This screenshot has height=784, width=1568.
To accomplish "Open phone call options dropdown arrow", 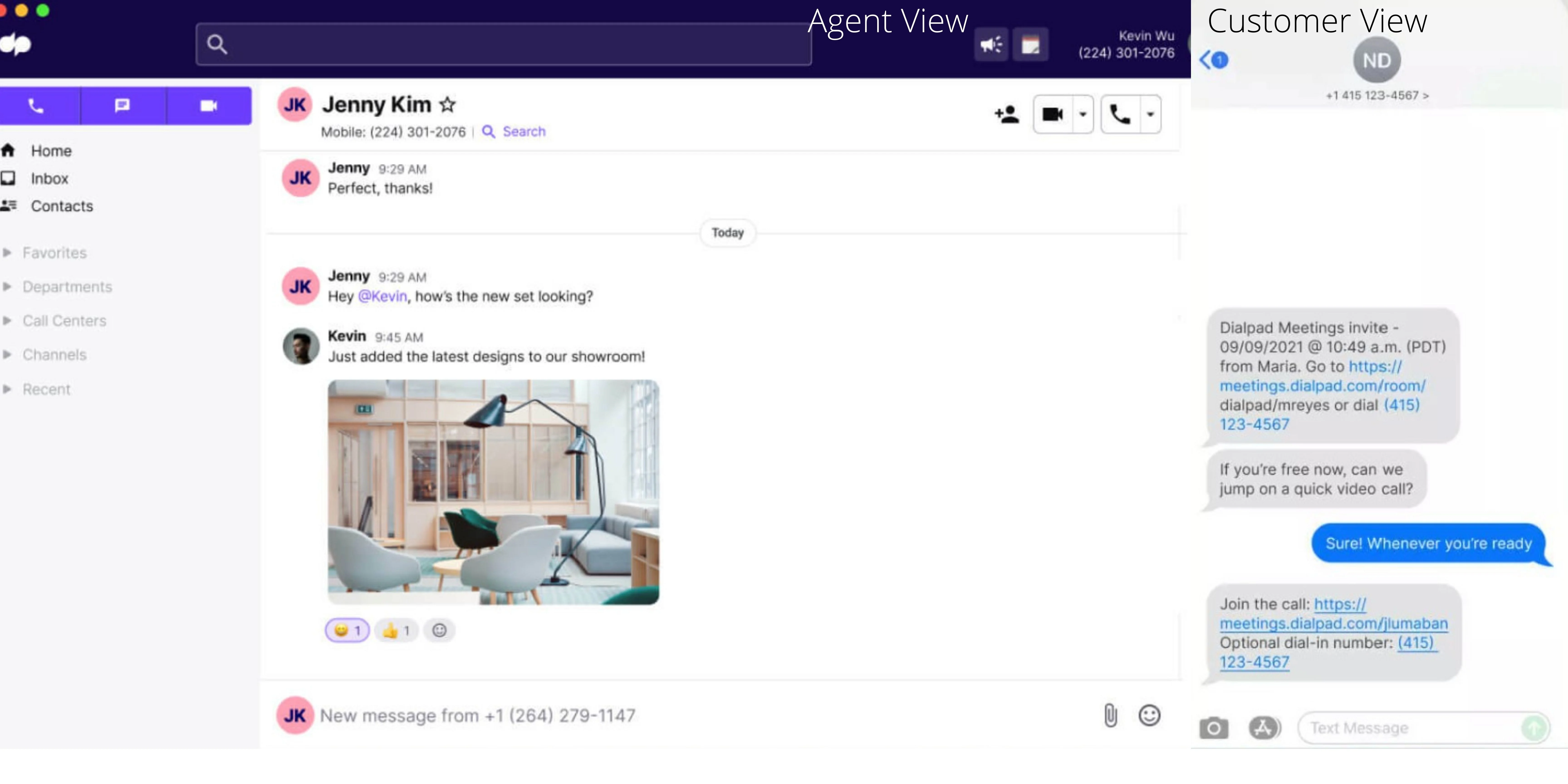I will point(1150,114).
